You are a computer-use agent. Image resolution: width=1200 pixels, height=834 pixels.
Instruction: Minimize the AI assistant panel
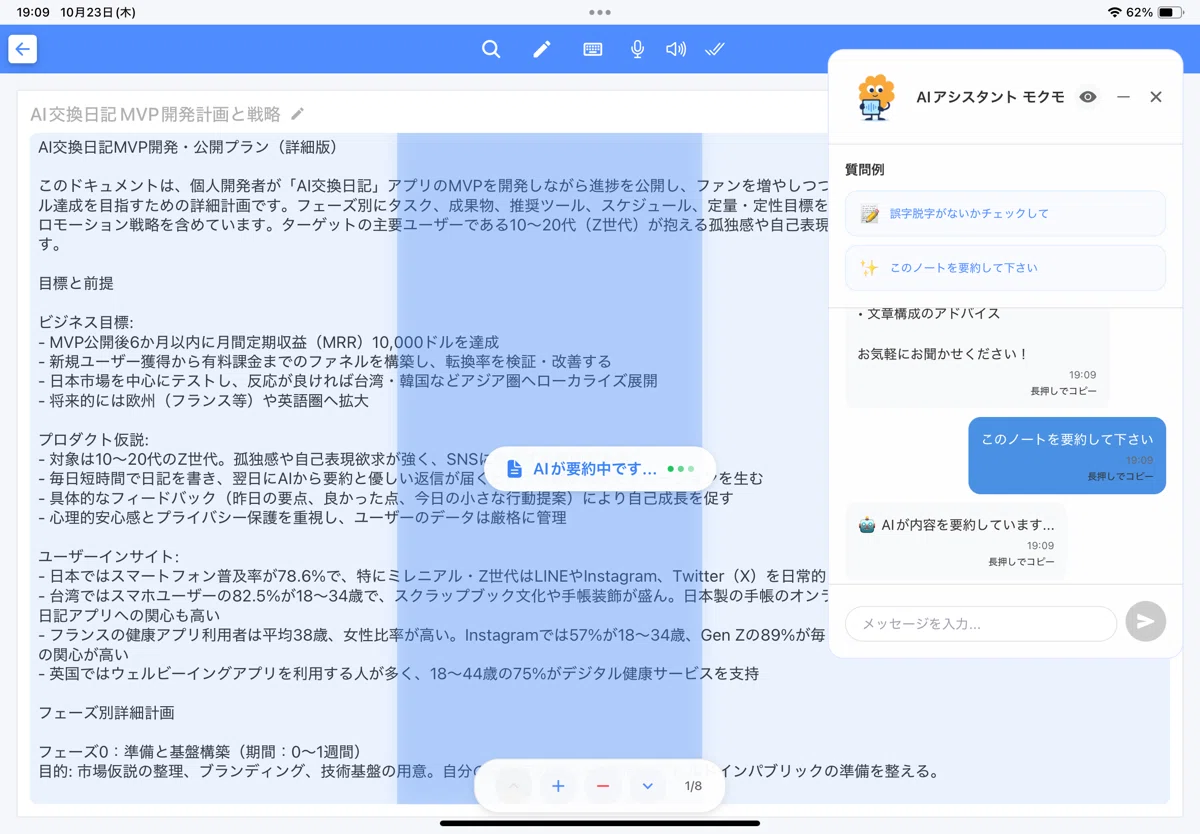tap(1124, 97)
